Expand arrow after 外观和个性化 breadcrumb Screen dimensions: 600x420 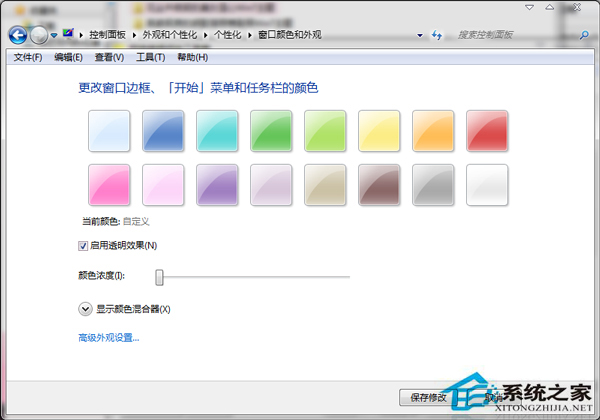(x=205, y=36)
